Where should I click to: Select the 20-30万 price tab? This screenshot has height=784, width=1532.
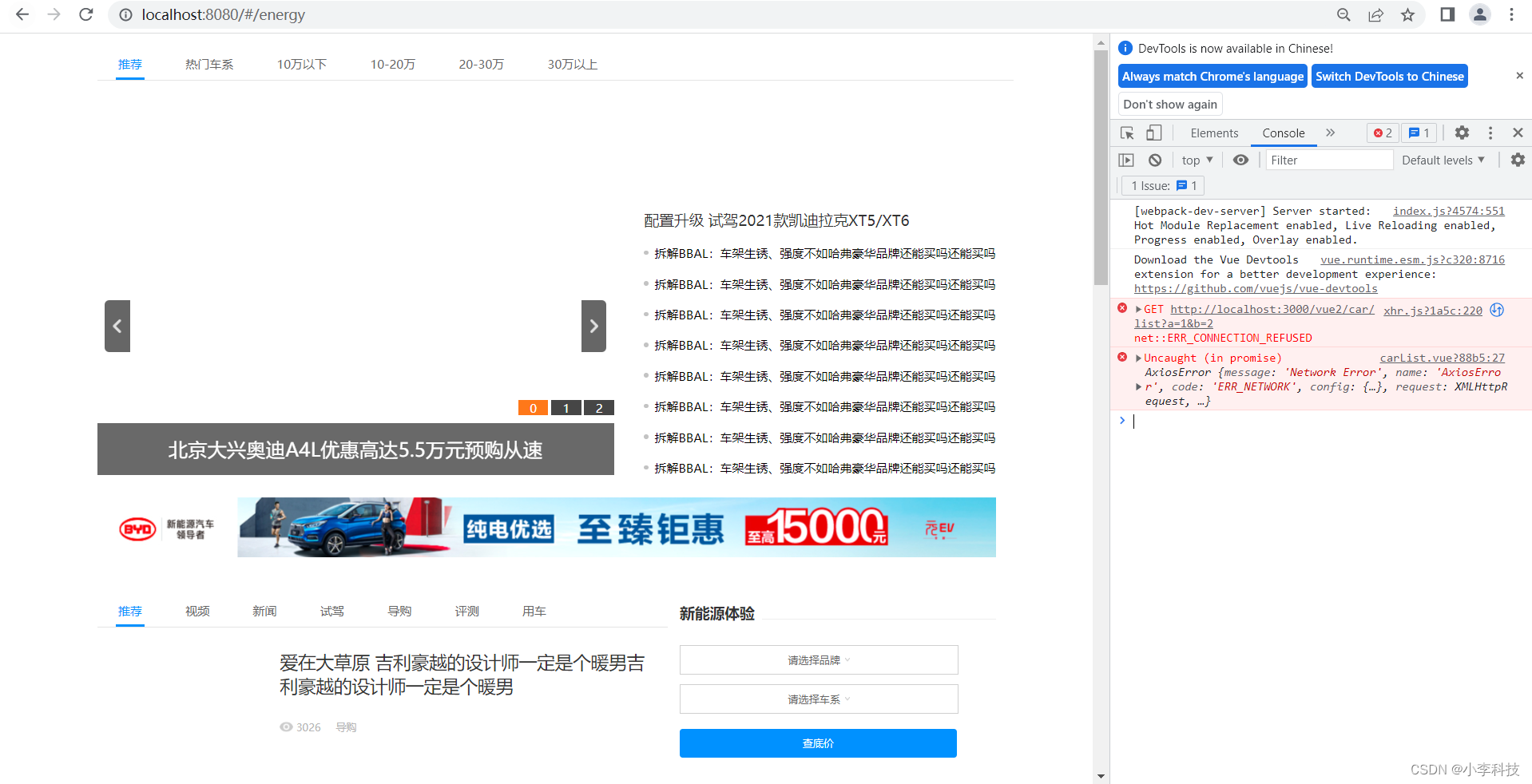pyautogui.click(x=481, y=64)
